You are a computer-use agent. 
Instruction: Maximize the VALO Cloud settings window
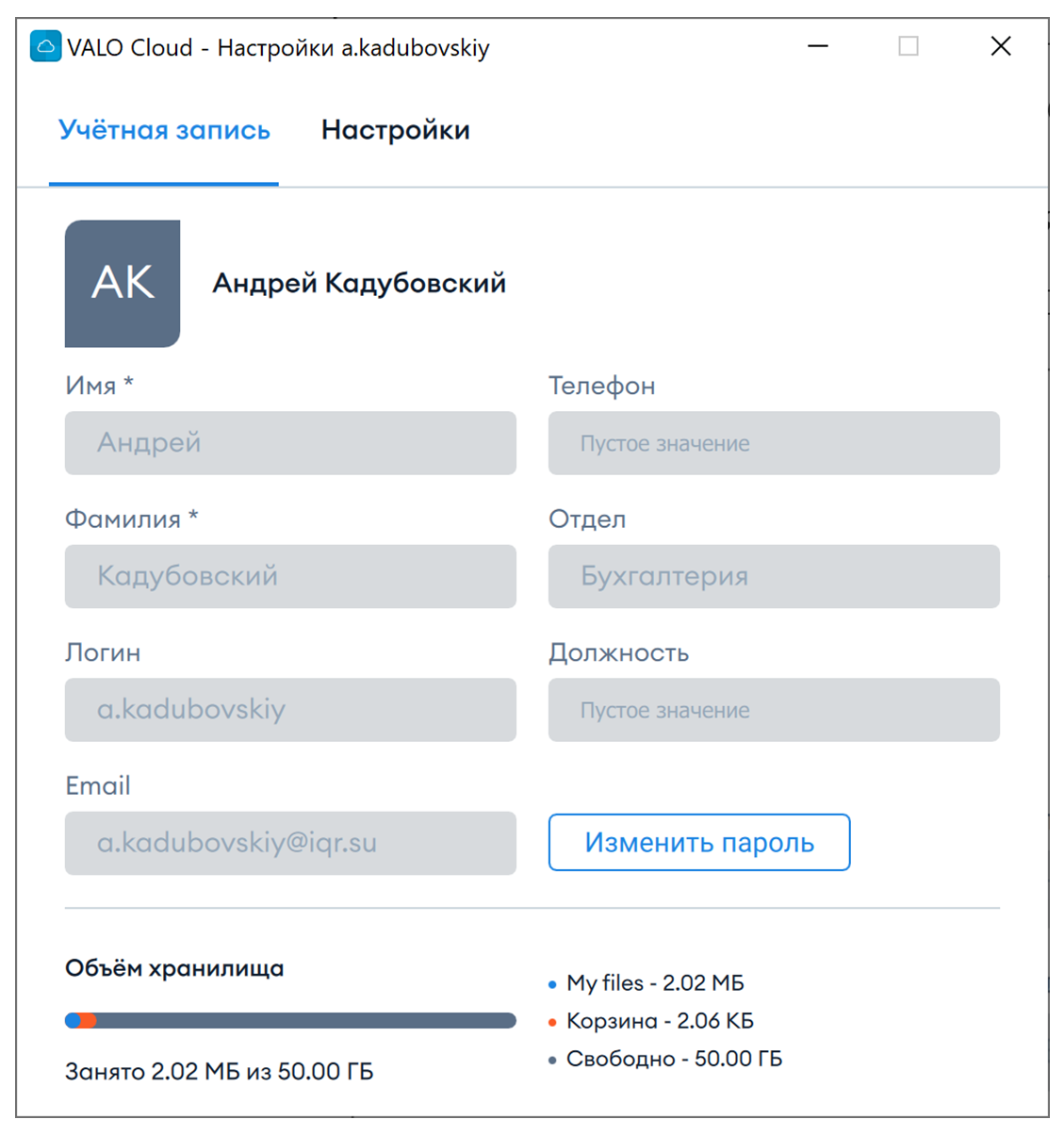908,46
